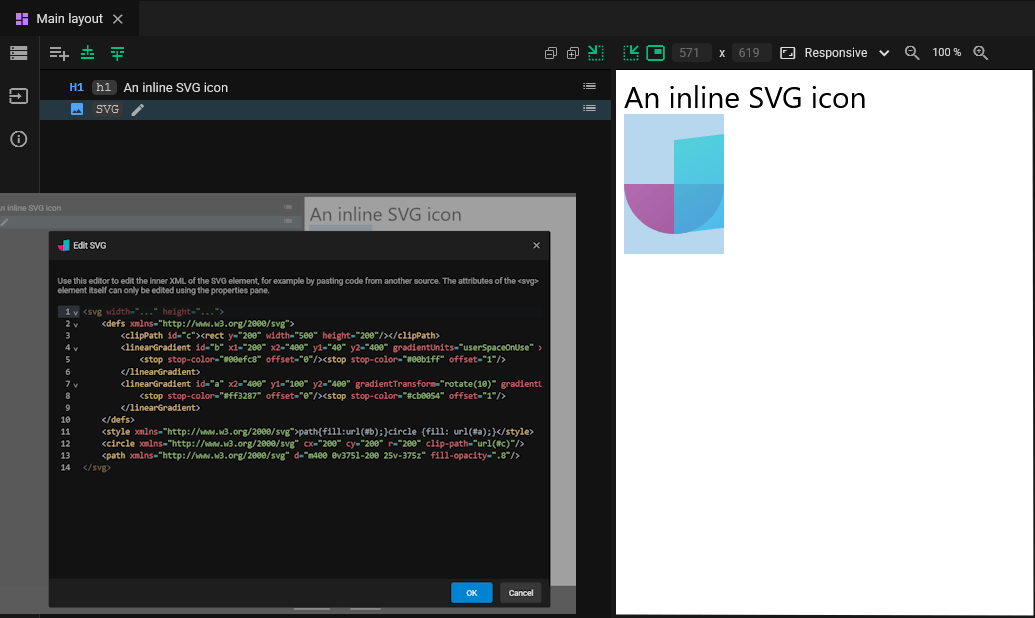Select the SVG element row
The height and width of the screenshot is (618, 1035).
(x=325, y=110)
